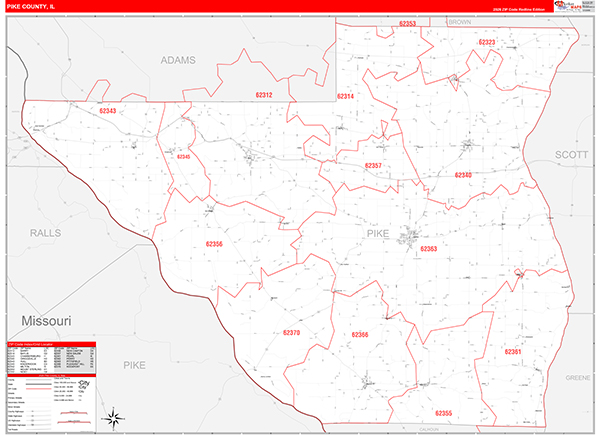Select ZIP code label 62340

pyautogui.click(x=463, y=175)
